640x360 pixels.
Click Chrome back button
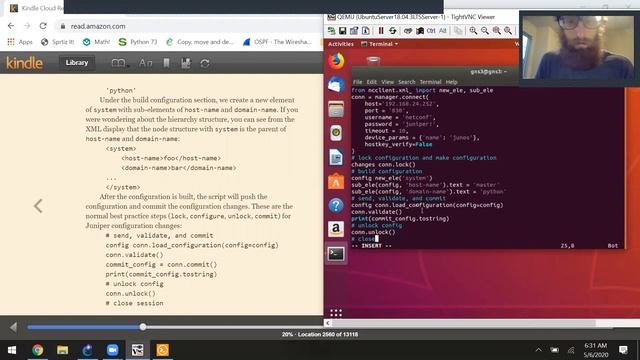11,26
